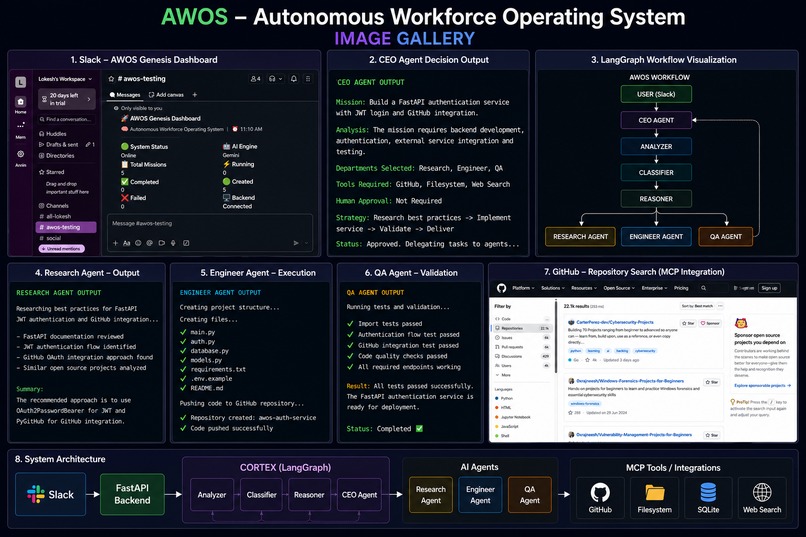
Task: Open the Sort by Best match dropdown
Action: tap(697, 306)
